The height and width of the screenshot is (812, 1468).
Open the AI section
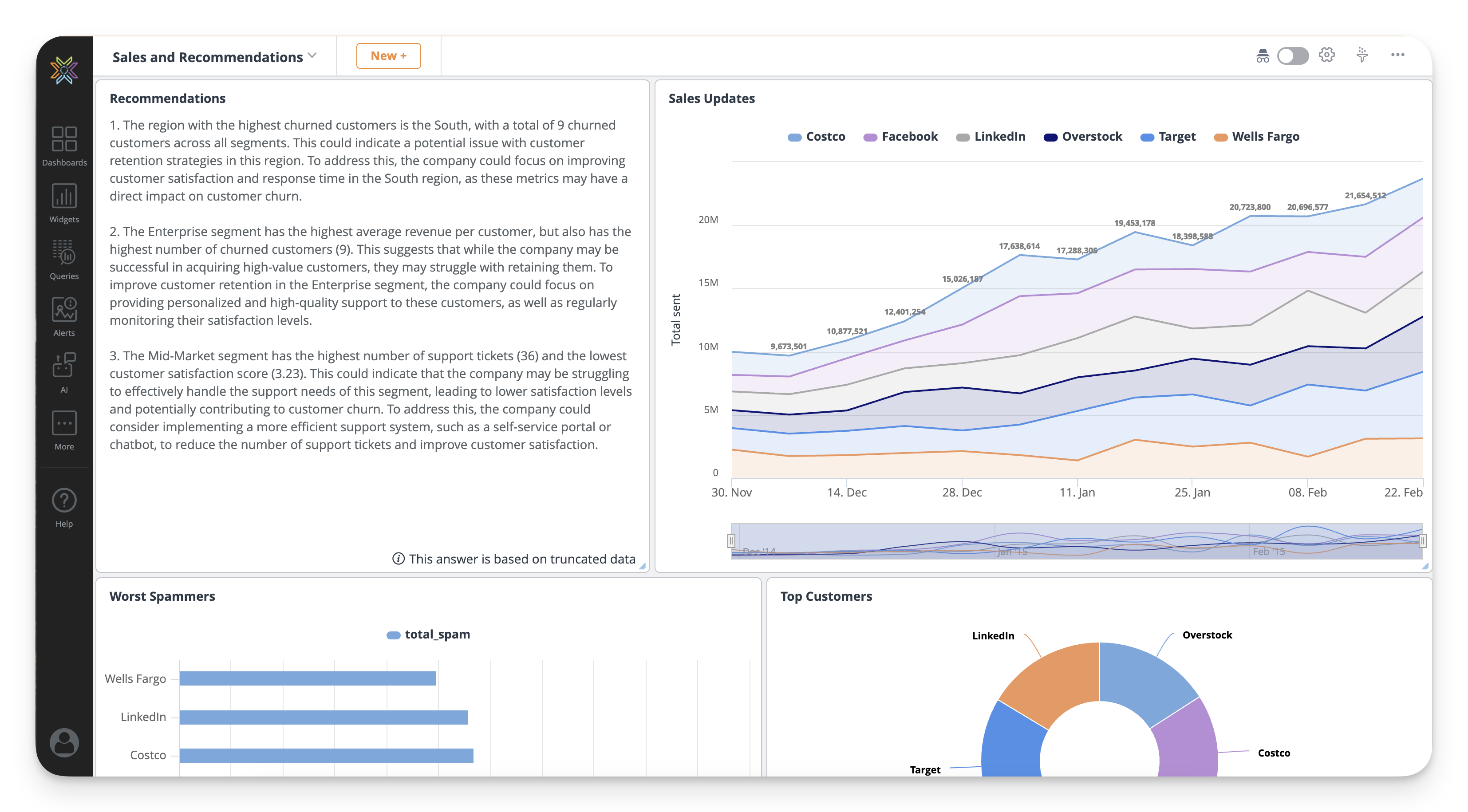click(x=64, y=373)
